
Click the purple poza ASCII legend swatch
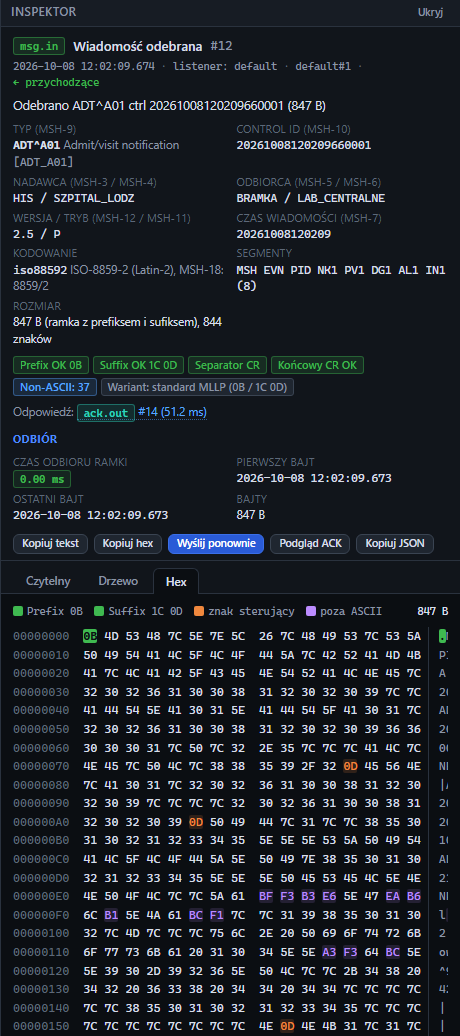pyautogui.click(x=310, y=611)
